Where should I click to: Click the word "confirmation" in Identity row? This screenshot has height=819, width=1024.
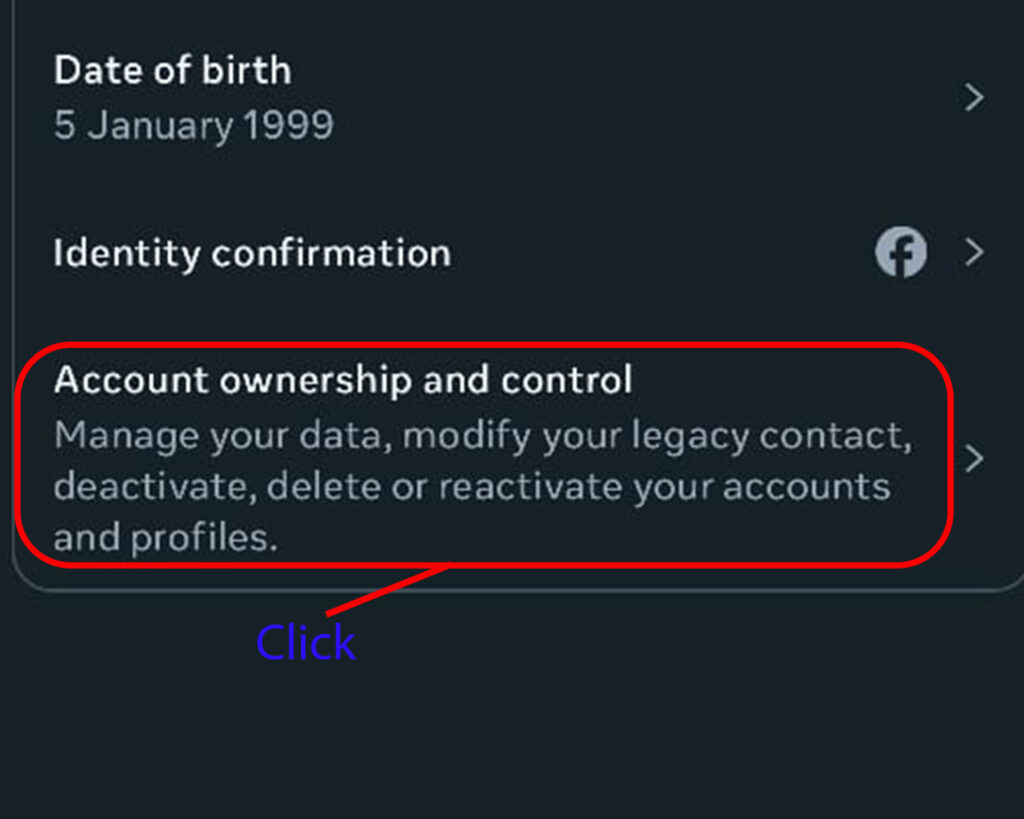[331, 253]
